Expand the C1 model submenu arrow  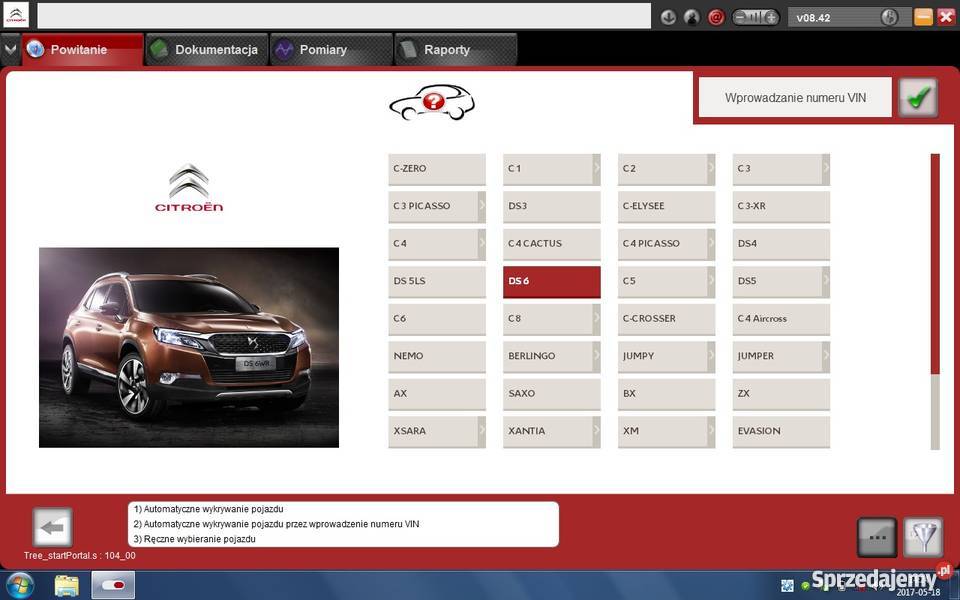pos(596,169)
